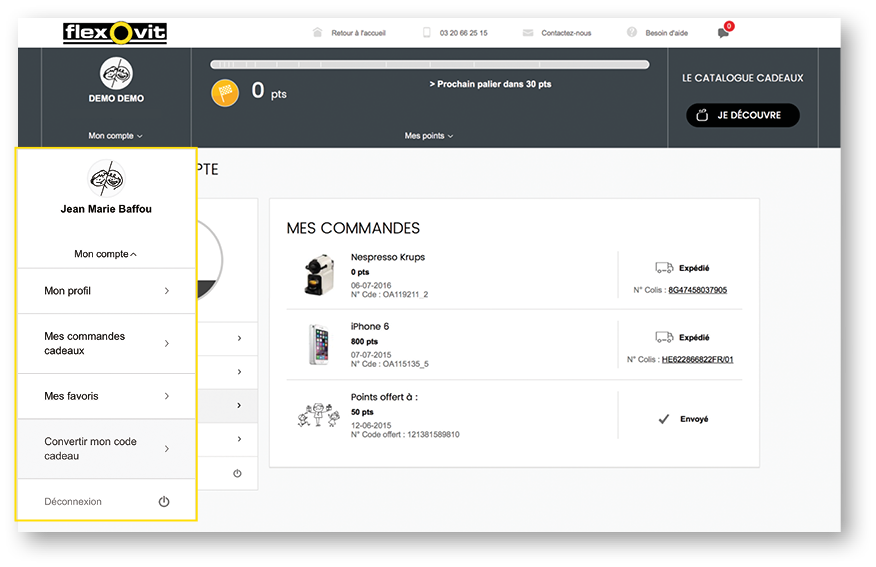Click the phone icon in header
This screenshot has height=567, width=876.
(427, 32)
